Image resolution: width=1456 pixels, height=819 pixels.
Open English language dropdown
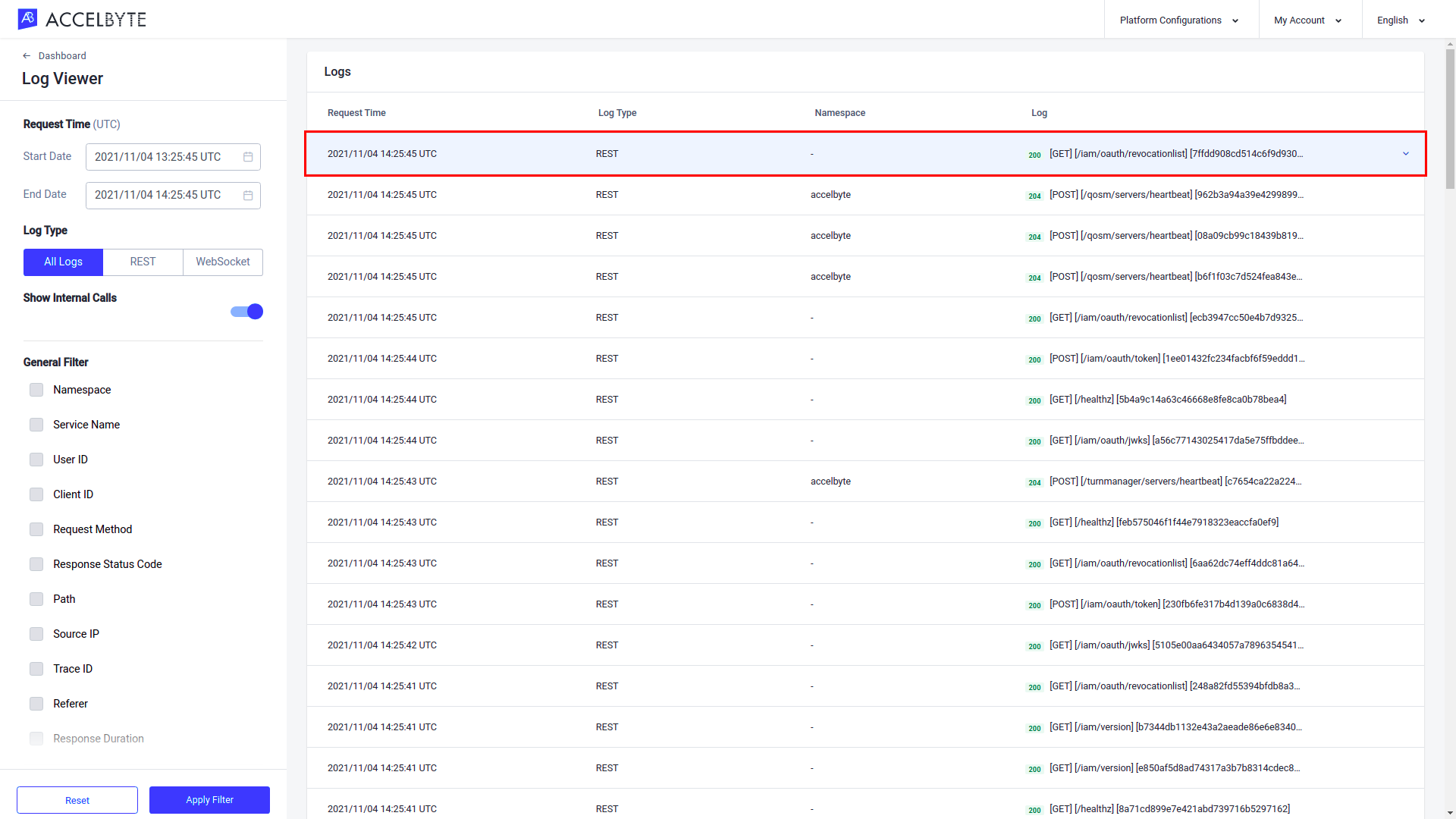click(1402, 20)
